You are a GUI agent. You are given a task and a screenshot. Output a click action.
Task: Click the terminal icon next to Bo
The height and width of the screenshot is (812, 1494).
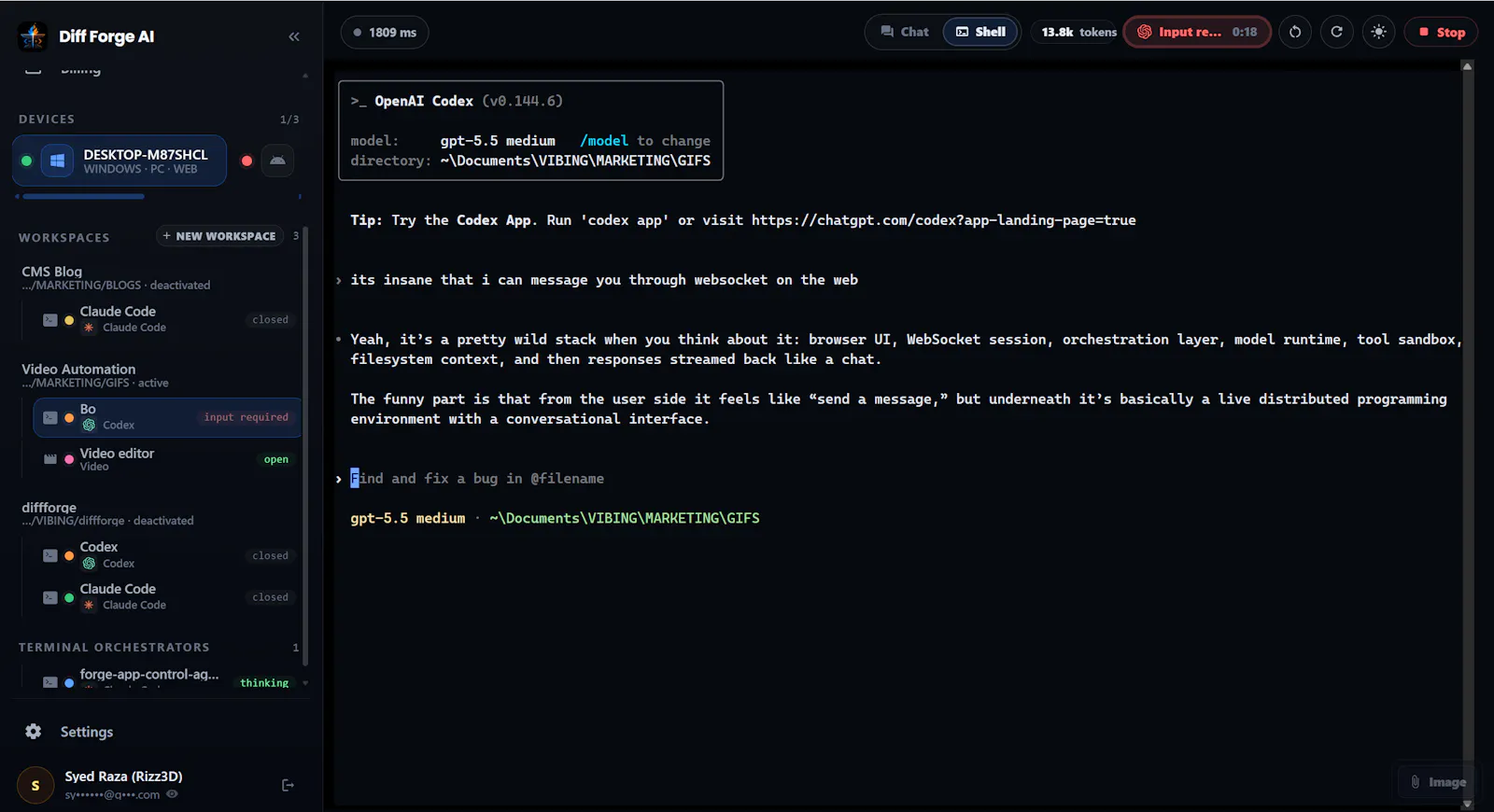point(50,417)
